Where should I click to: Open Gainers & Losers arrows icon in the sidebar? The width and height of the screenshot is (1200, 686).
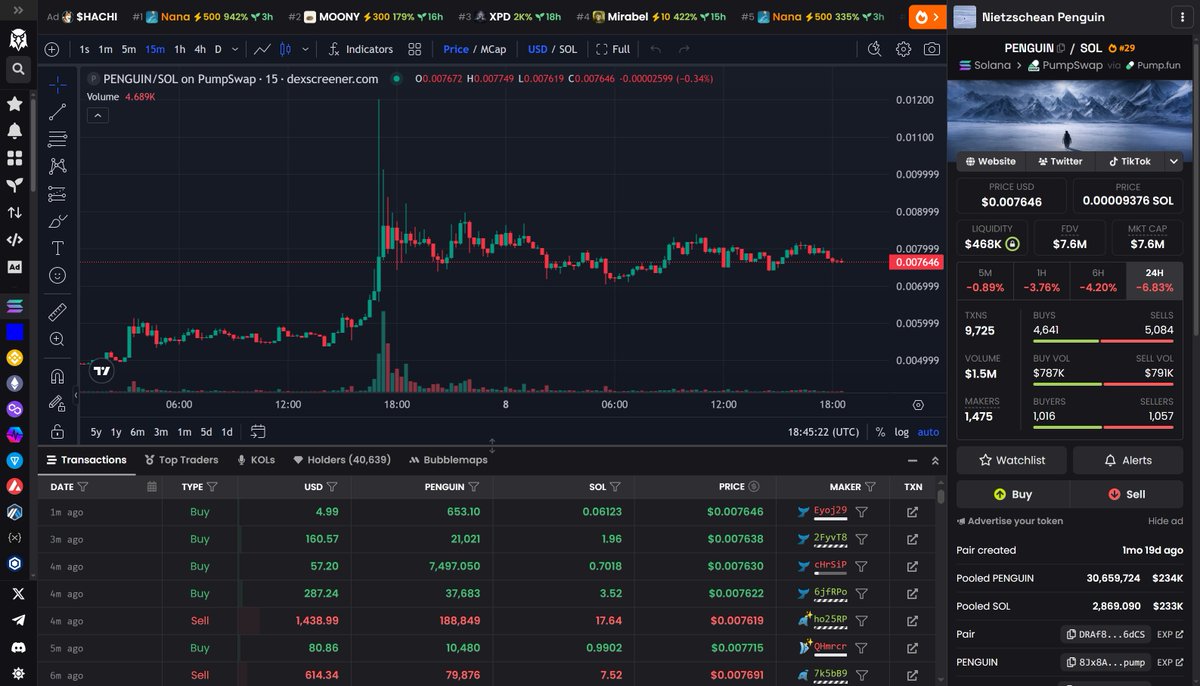(x=15, y=212)
